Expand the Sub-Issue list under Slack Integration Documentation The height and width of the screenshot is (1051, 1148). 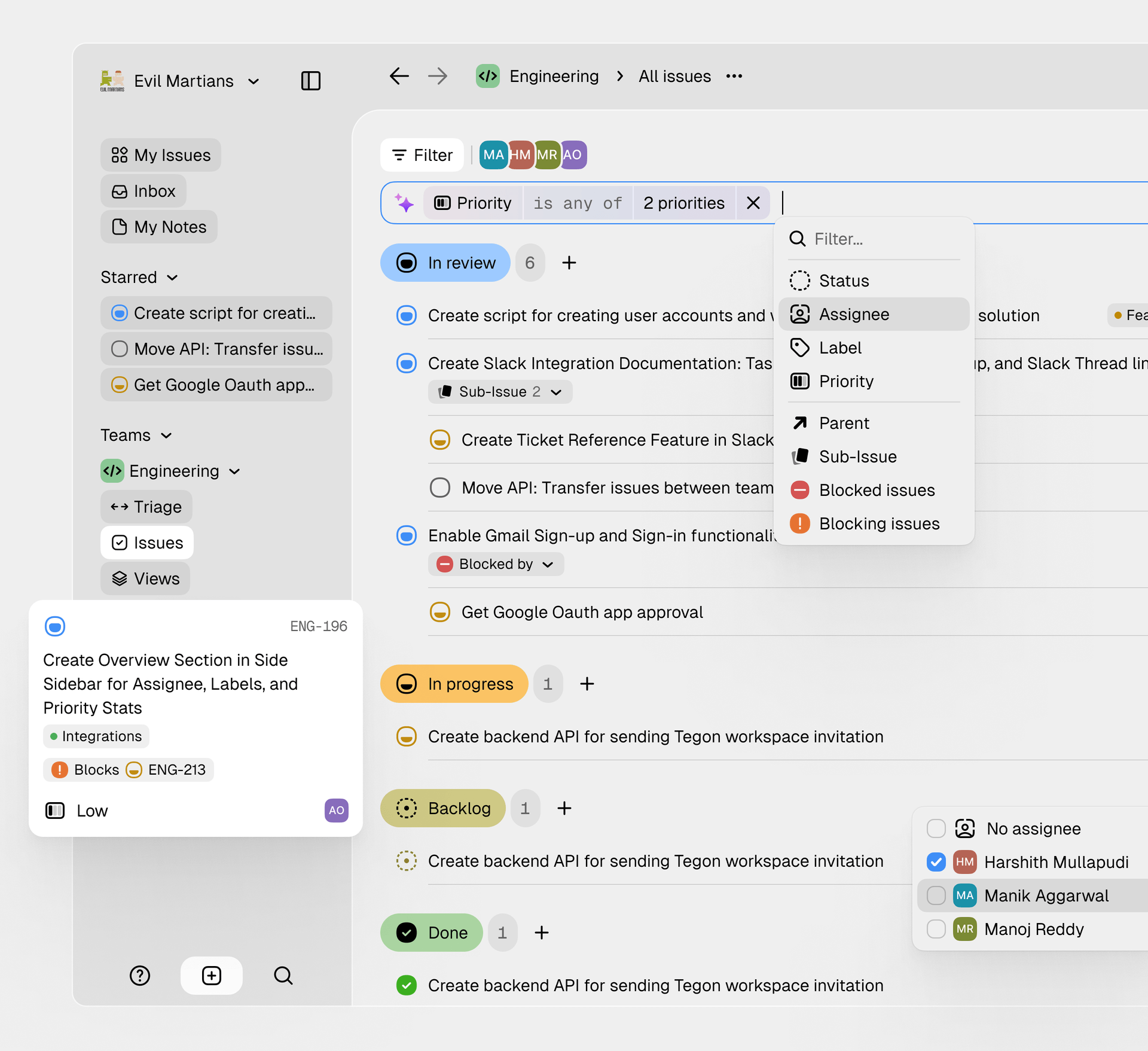pyautogui.click(x=556, y=392)
